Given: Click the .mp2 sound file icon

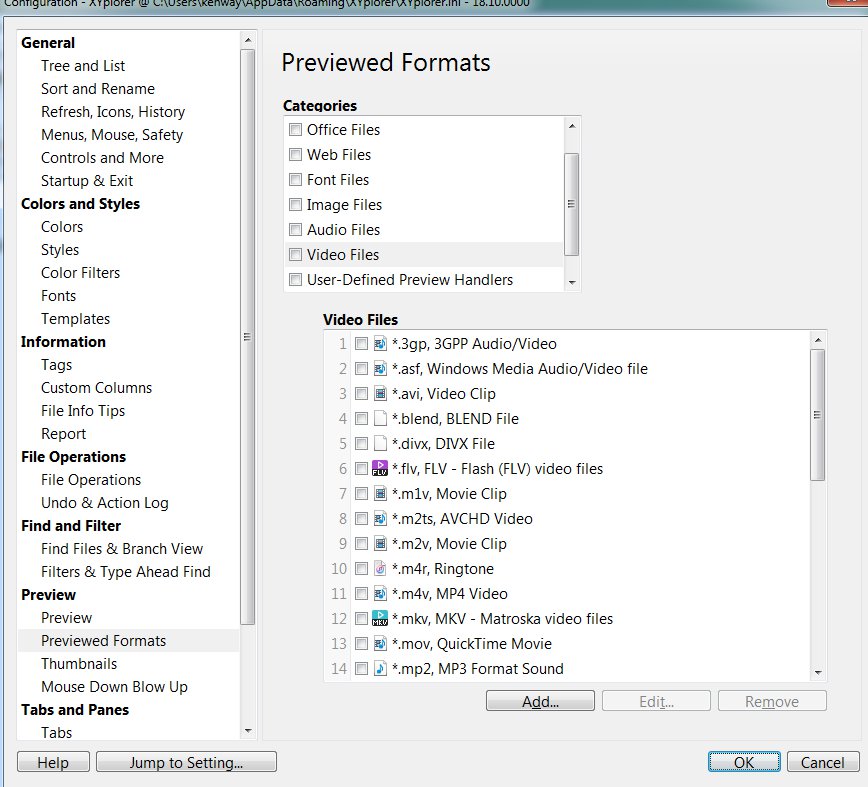Looking at the screenshot, I should (x=380, y=668).
